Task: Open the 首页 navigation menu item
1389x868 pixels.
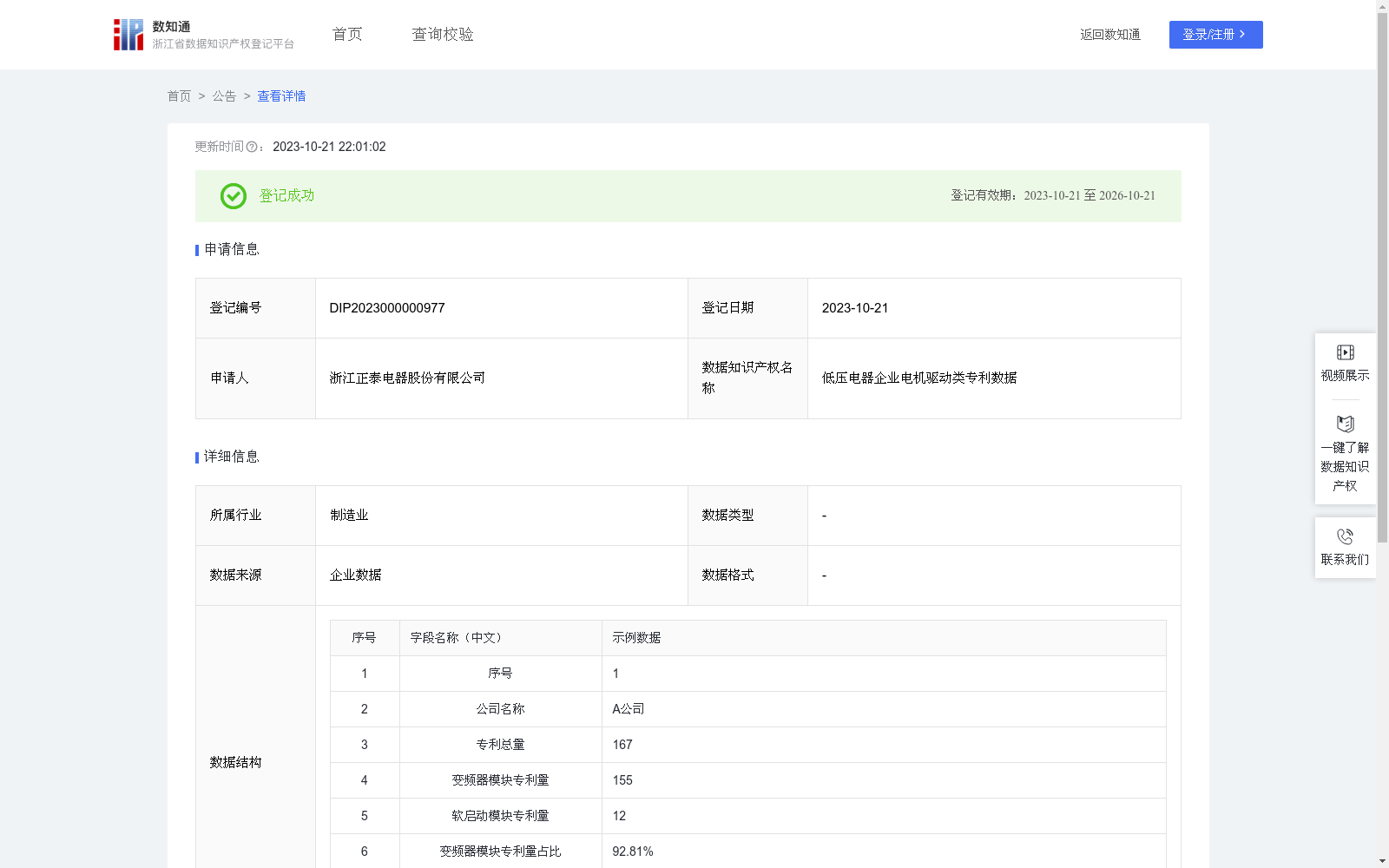Action: click(347, 35)
